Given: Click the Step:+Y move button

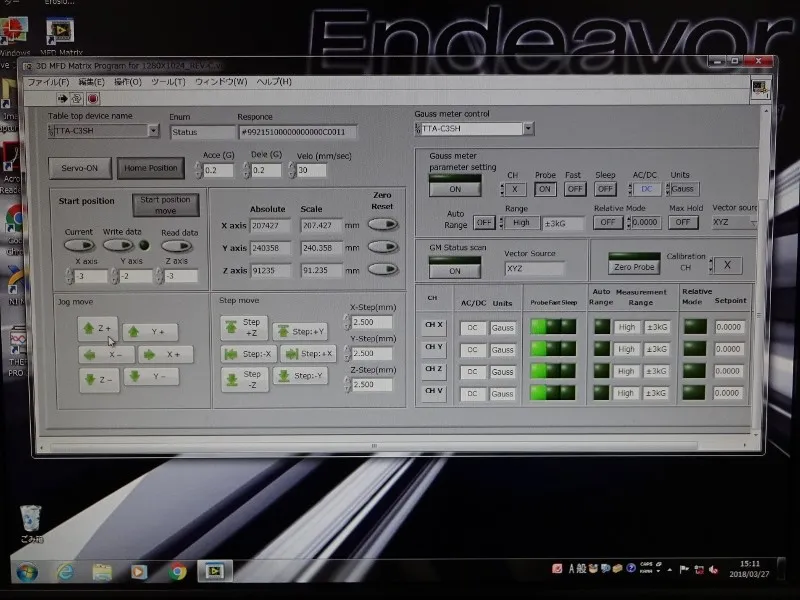Looking at the screenshot, I should [300, 332].
